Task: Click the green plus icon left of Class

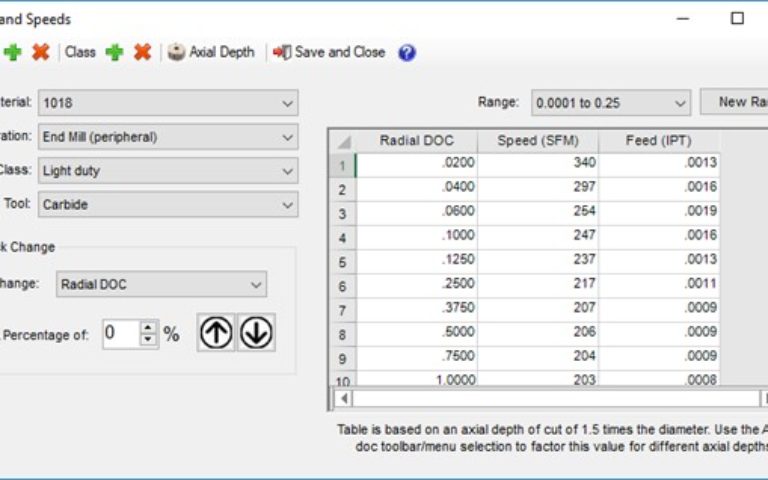Action: click(13, 52)
